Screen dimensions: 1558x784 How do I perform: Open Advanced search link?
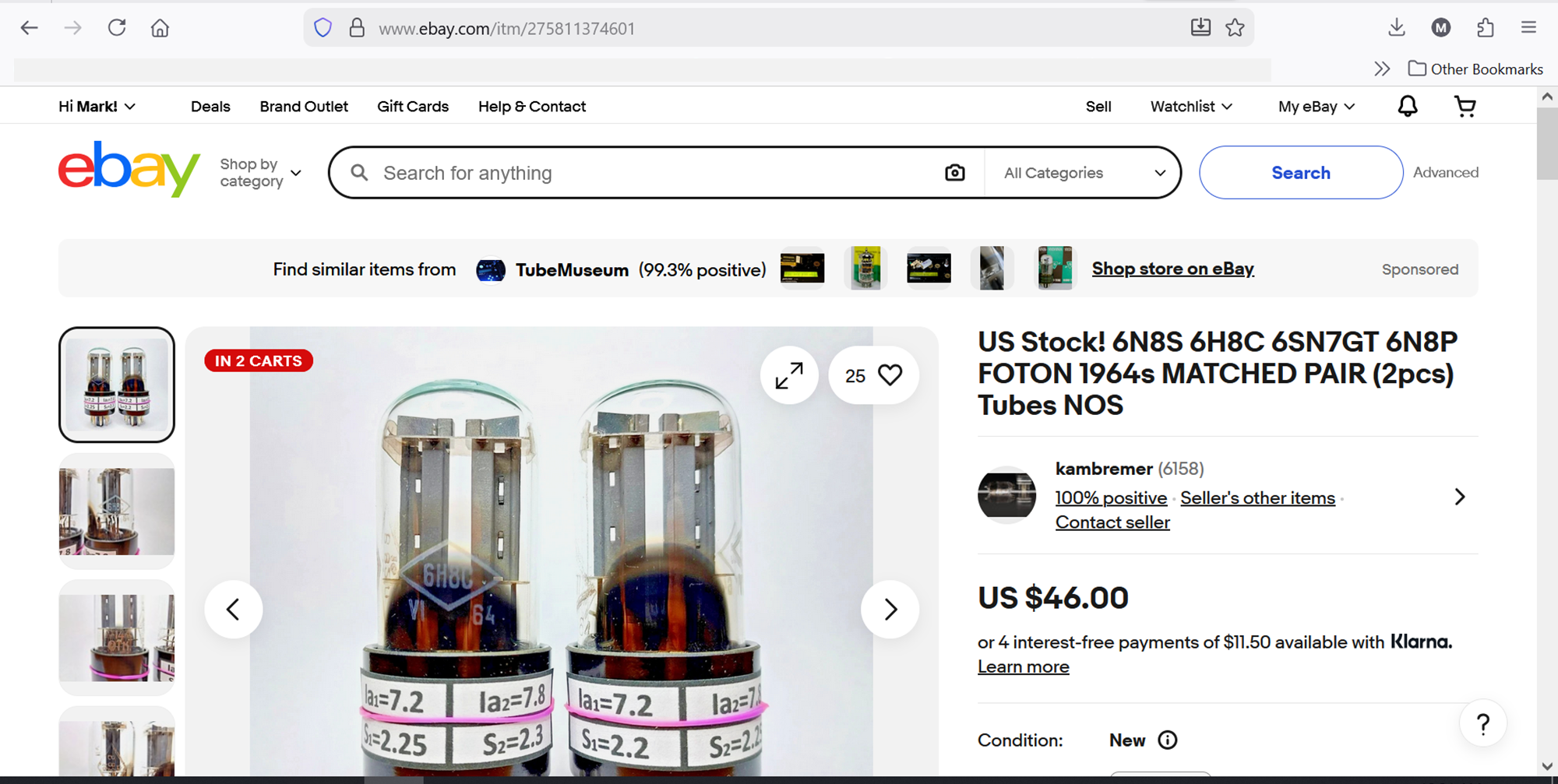pyautogui.click(x=1446, y=173)
